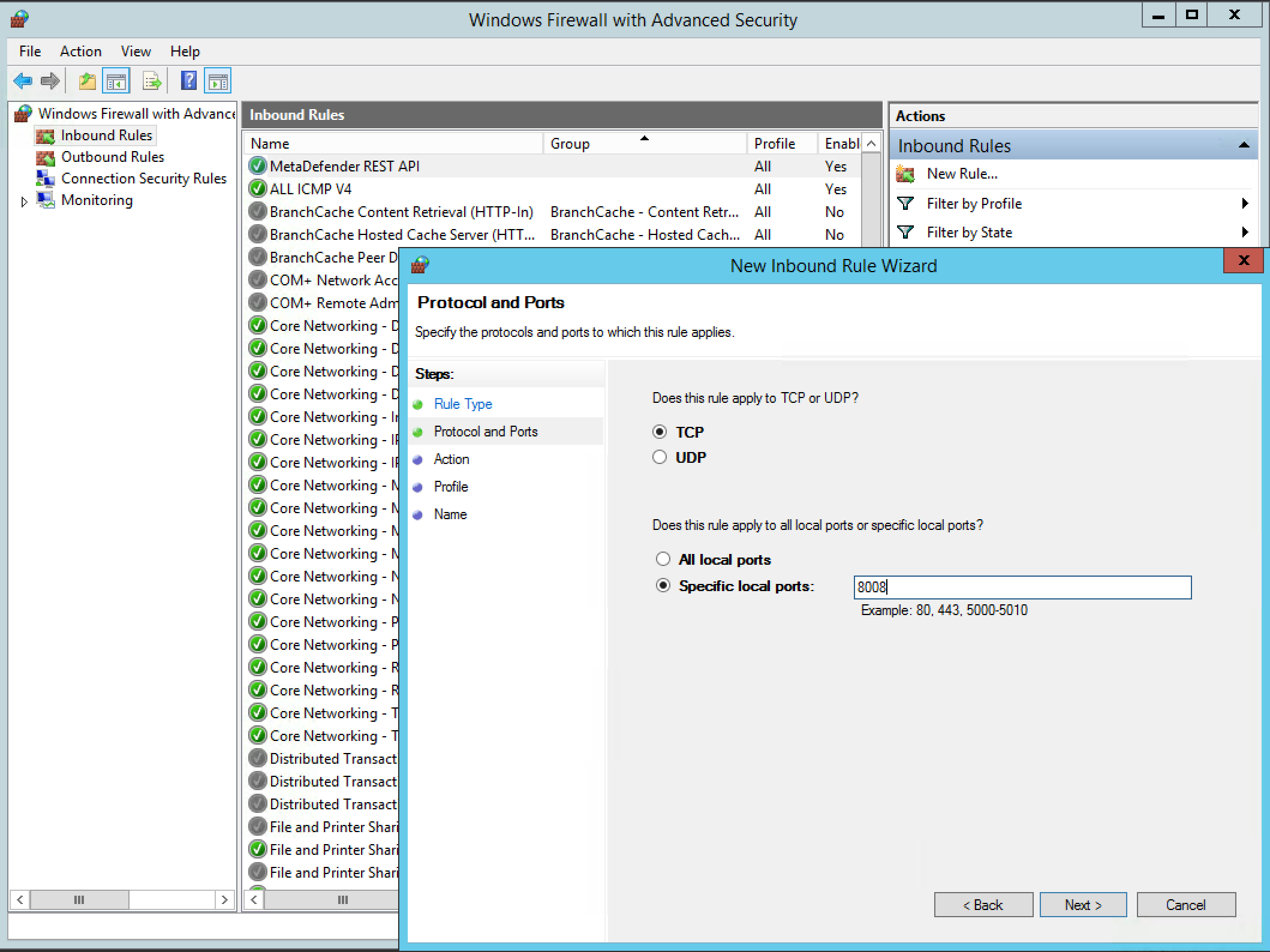The height and width of the screenshot is (952, 1270).
Task: Click gray disabled icon of BranchCache Content Retrieval
Action: 258,212
